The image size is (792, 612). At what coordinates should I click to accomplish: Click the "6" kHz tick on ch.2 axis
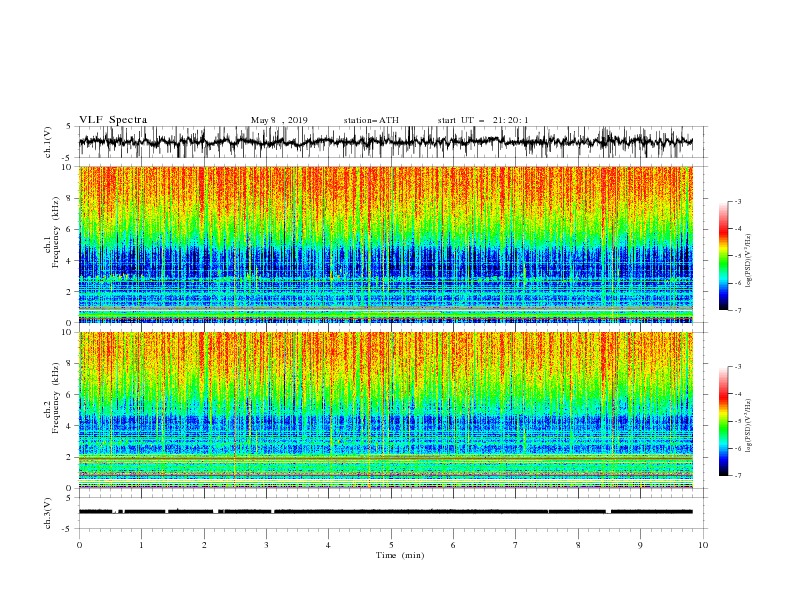click(x=70, y=395)
